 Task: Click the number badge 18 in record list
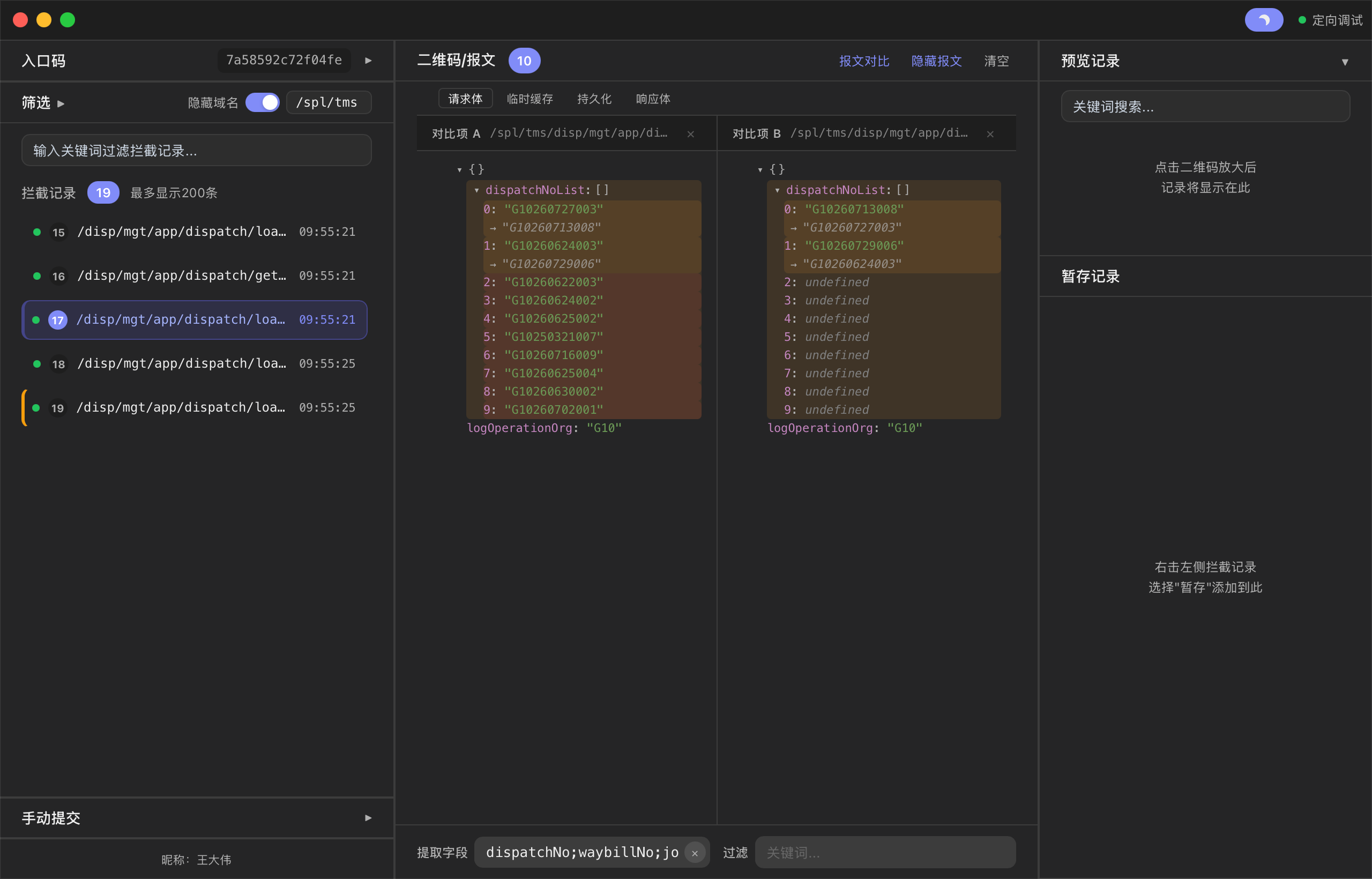pos(58,363)
